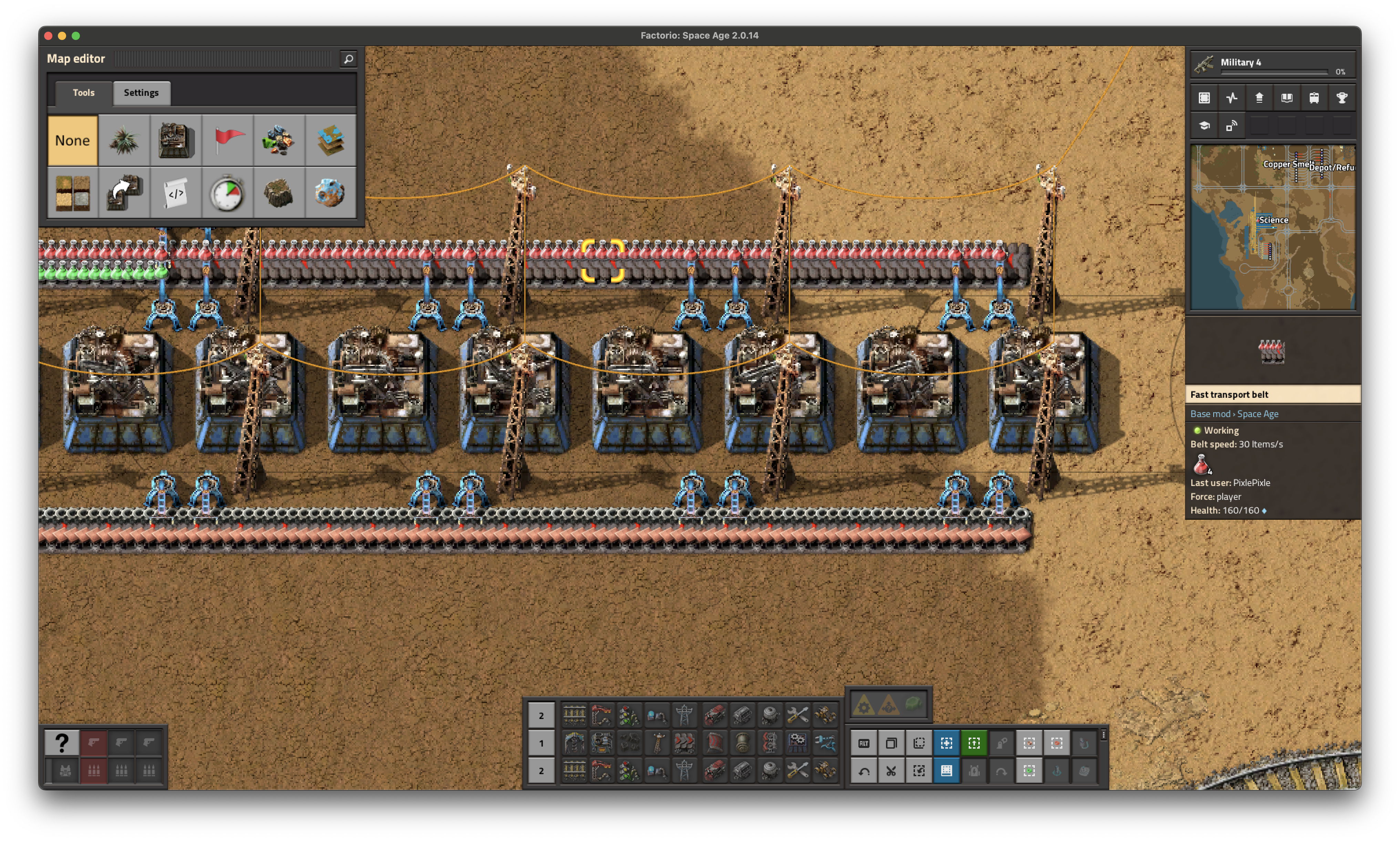The width and height of the screenshot is (1400, 841).
Task: Select the Resources ore pile tool
Action: pos(279,140)
